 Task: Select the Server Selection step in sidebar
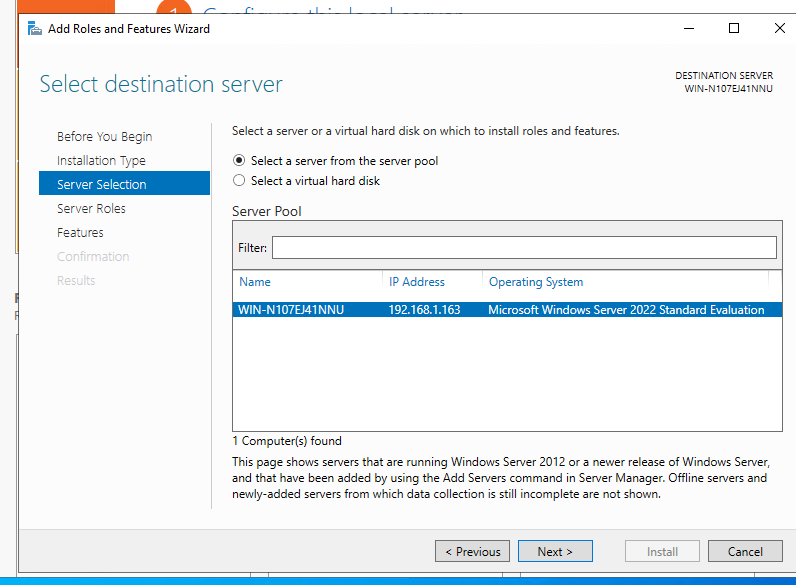coord(102,185)
